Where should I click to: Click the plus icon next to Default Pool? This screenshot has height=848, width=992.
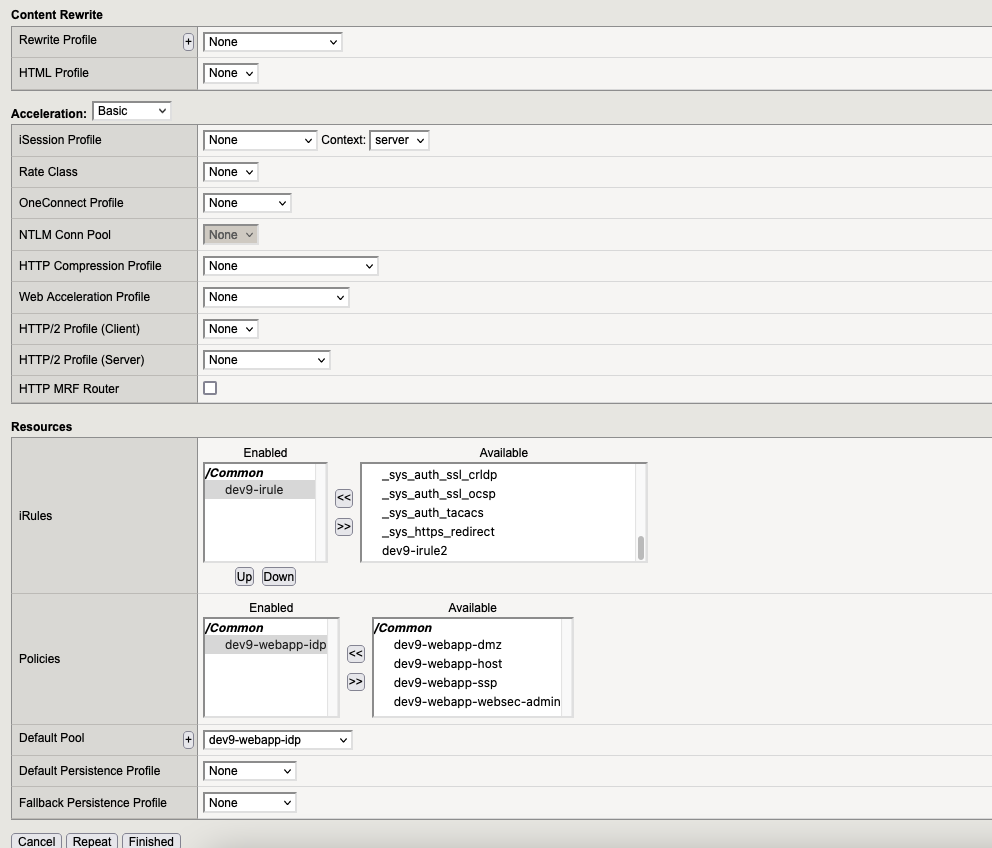pyautogui.click(x=188, y=740)
